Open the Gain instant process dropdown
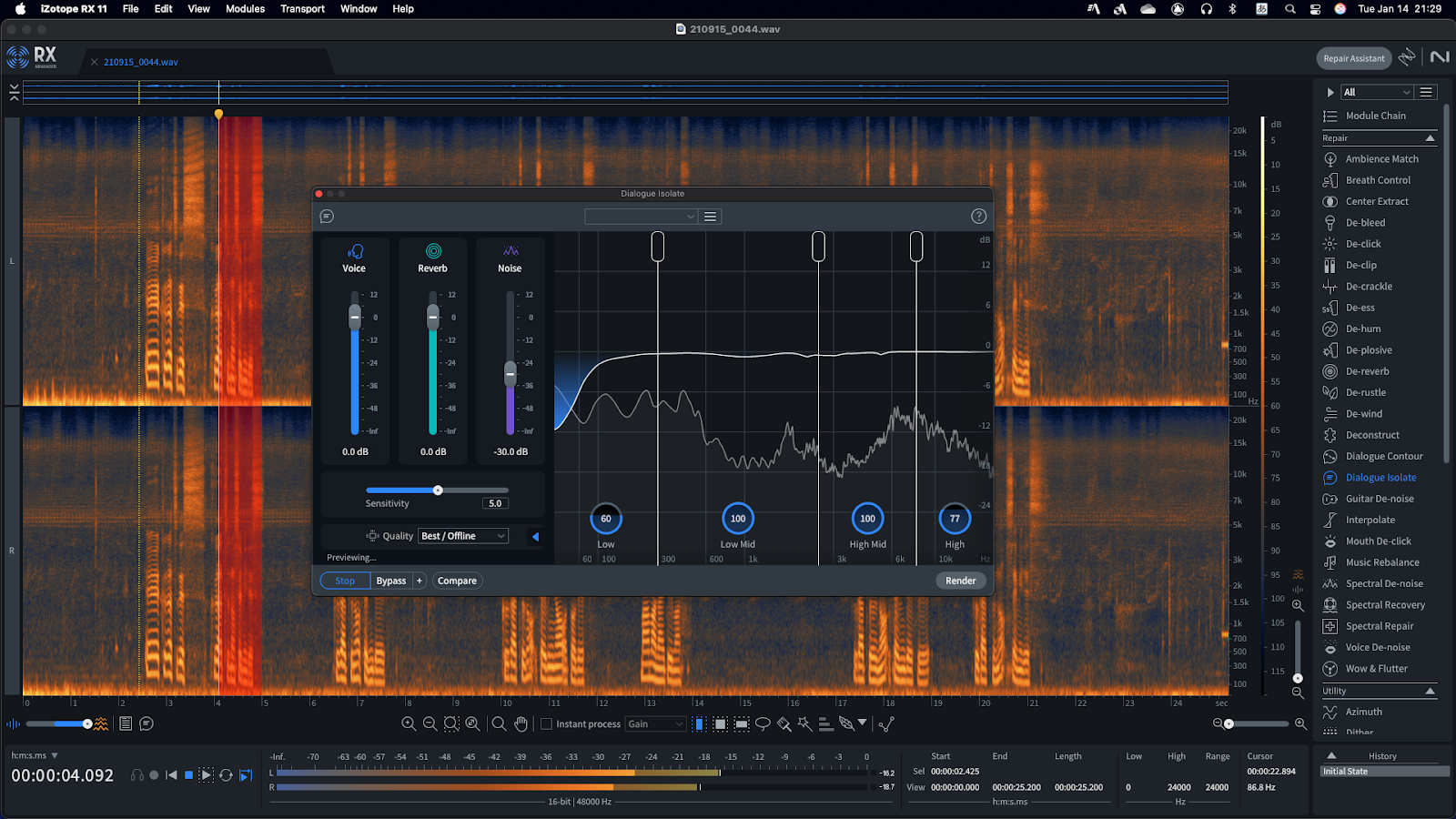This screenshot has width=1456, height=819. pyautogui.click(x=655, y=724)
